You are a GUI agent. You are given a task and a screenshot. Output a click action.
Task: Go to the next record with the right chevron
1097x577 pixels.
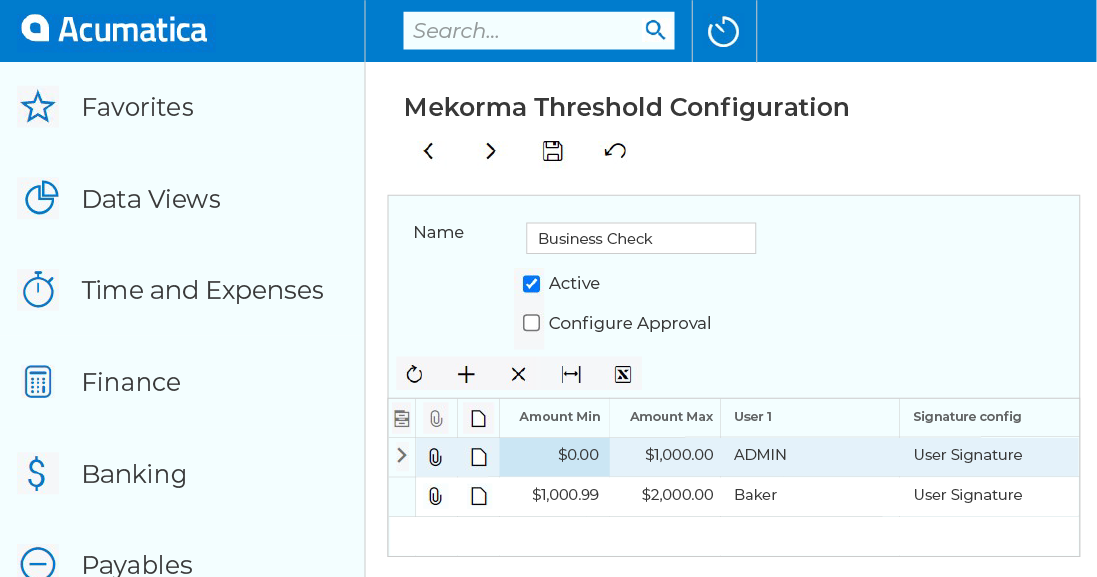pyautogui.click(x=490, y=150)
